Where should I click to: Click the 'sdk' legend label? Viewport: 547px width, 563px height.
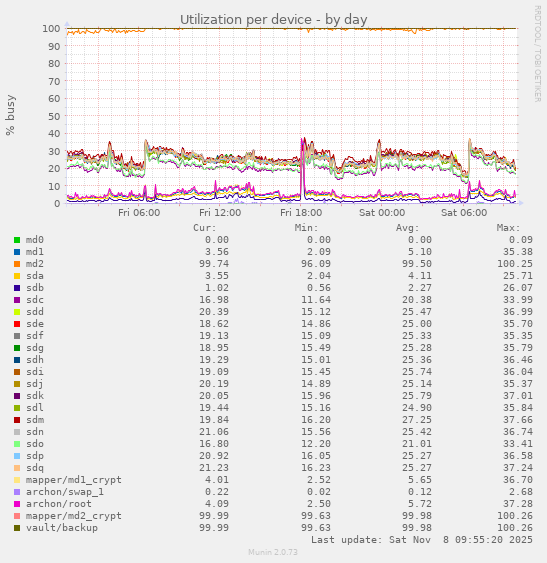pyautogui.click(x=34, y=396)
